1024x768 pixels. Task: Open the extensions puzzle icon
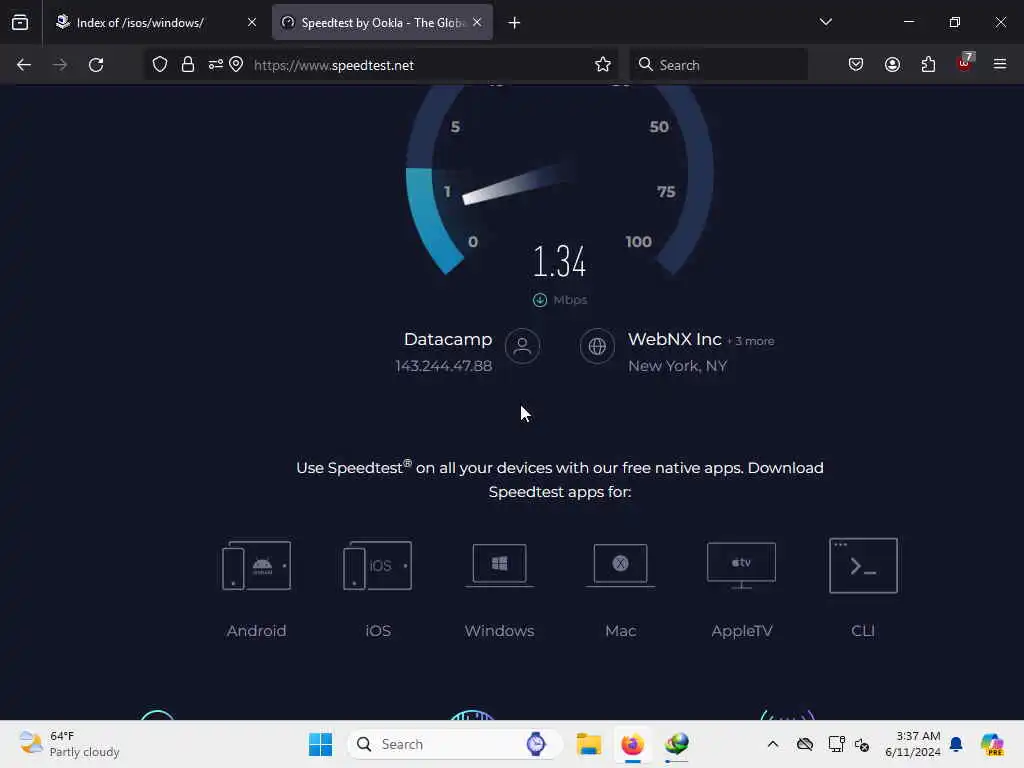[x=928, y=64]
